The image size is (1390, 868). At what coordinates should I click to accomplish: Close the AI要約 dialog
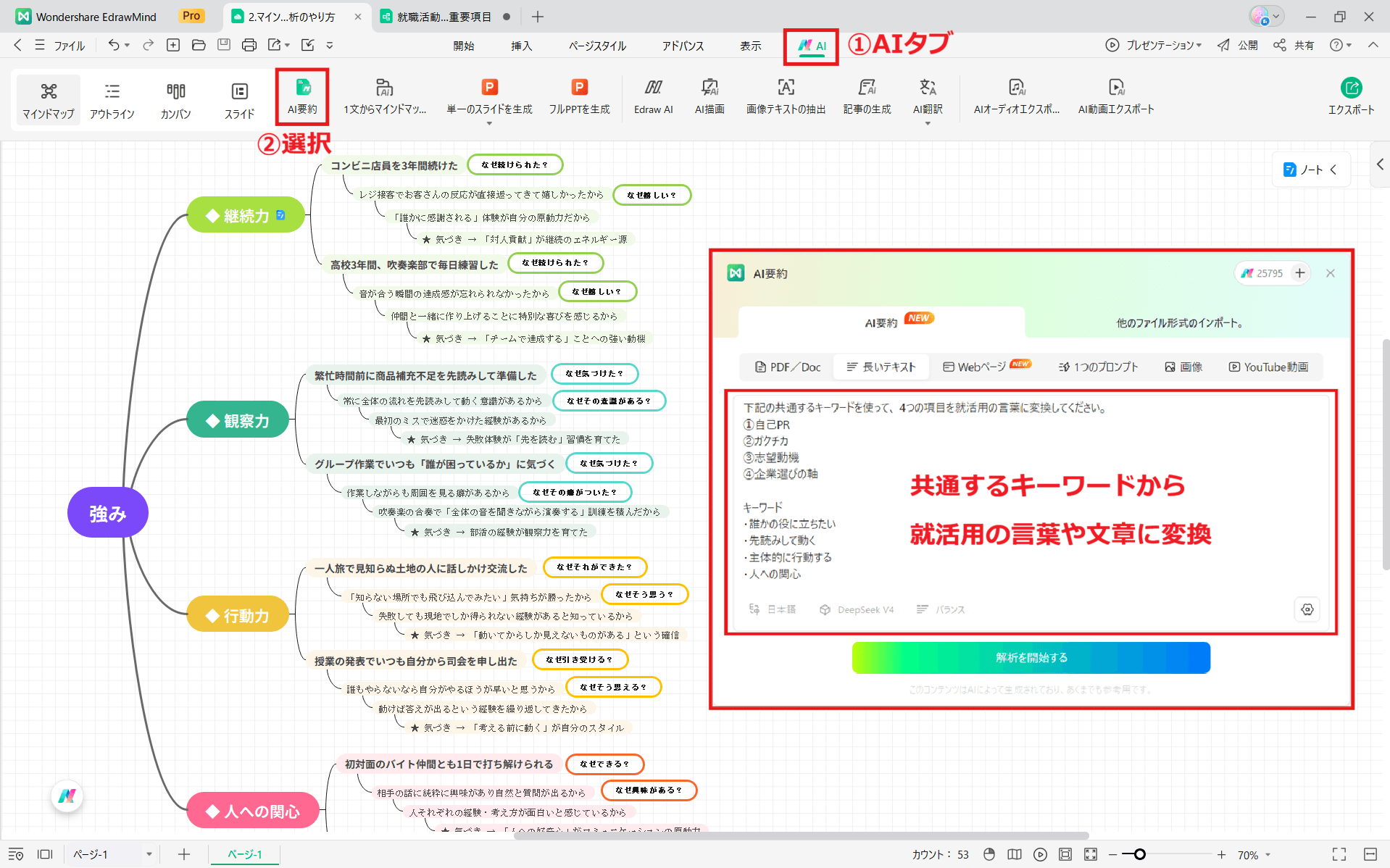click(x=1331, y=273)
